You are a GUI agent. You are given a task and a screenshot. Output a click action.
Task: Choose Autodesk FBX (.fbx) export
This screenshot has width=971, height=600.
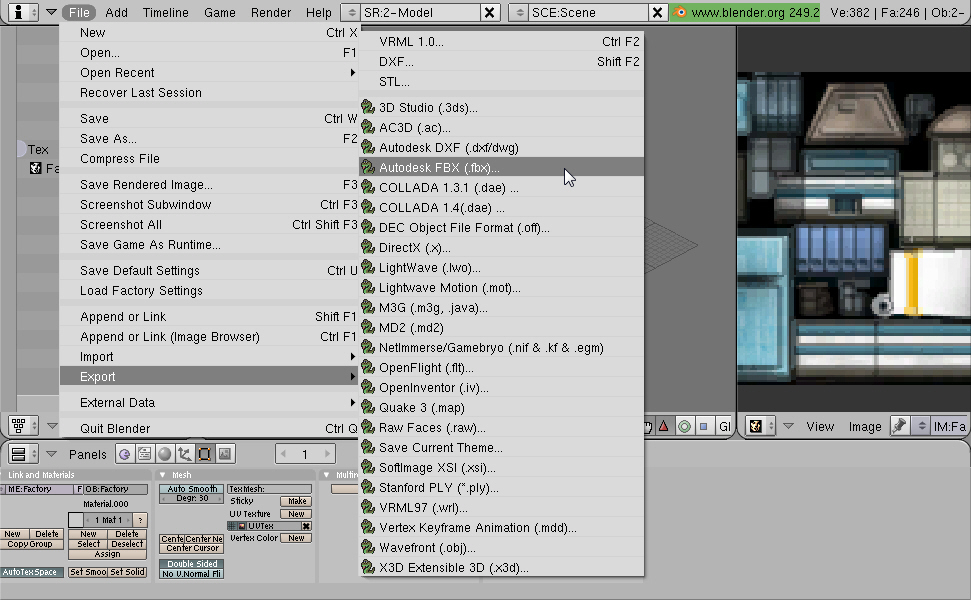tap(501, 167)
